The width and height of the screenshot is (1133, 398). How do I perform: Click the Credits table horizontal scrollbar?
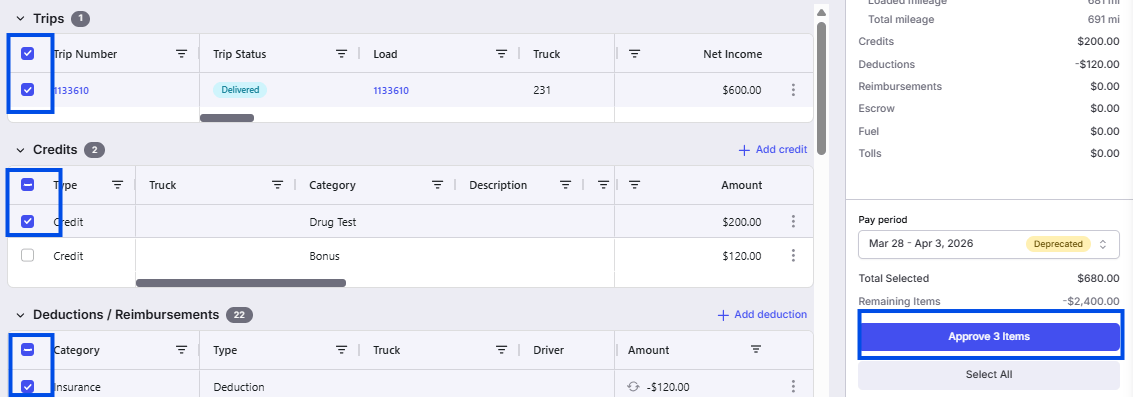click(241, 283)
